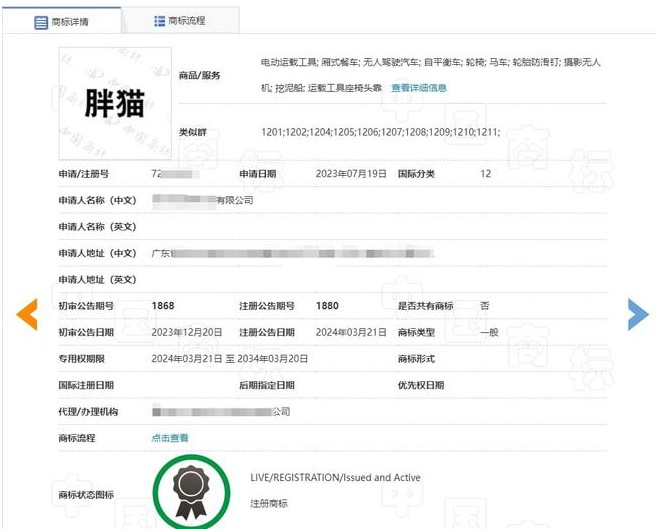This screenshot has height=529, width=656.
Task: Open the 查看详细信息 link for goods/services
Action: 419,88
